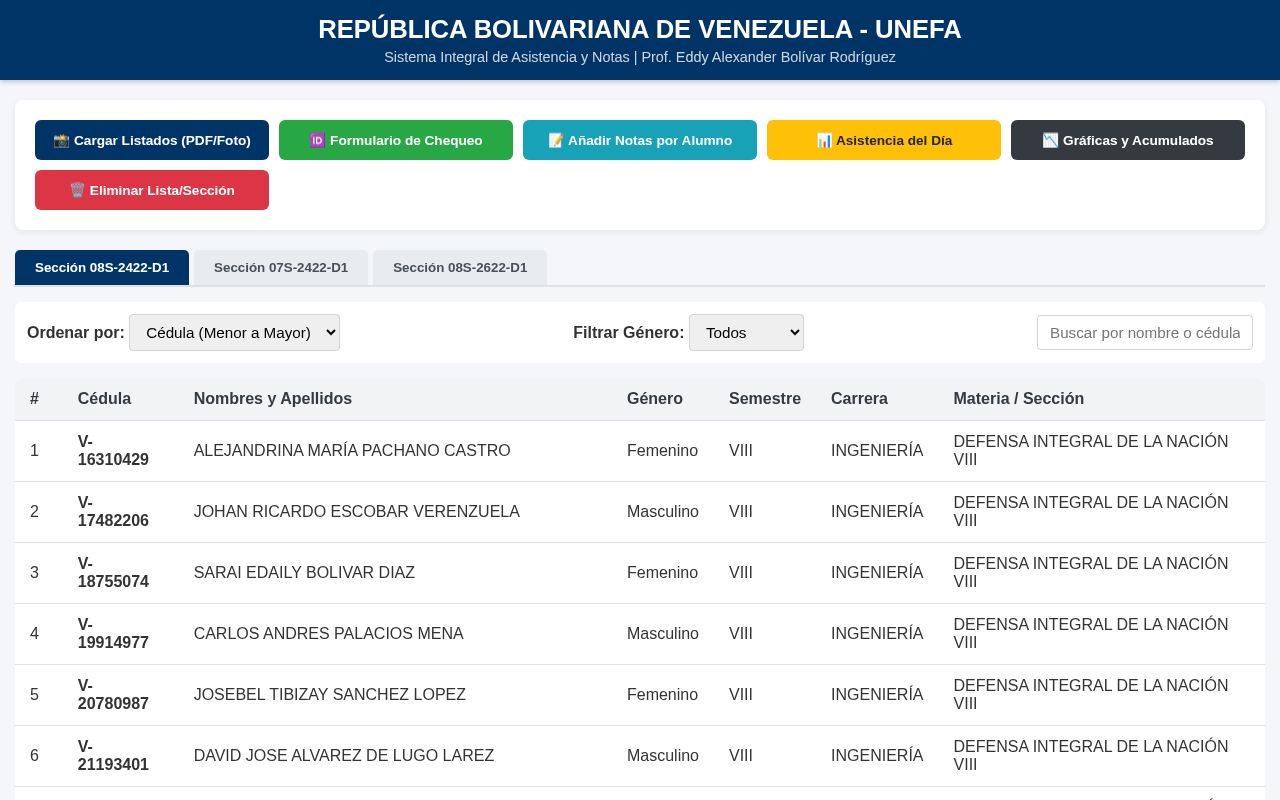The height and width of the screenshot is (800, 1280).
Task: Click the Eliminar Lista/Sección label
Action: tap(162, 190)
